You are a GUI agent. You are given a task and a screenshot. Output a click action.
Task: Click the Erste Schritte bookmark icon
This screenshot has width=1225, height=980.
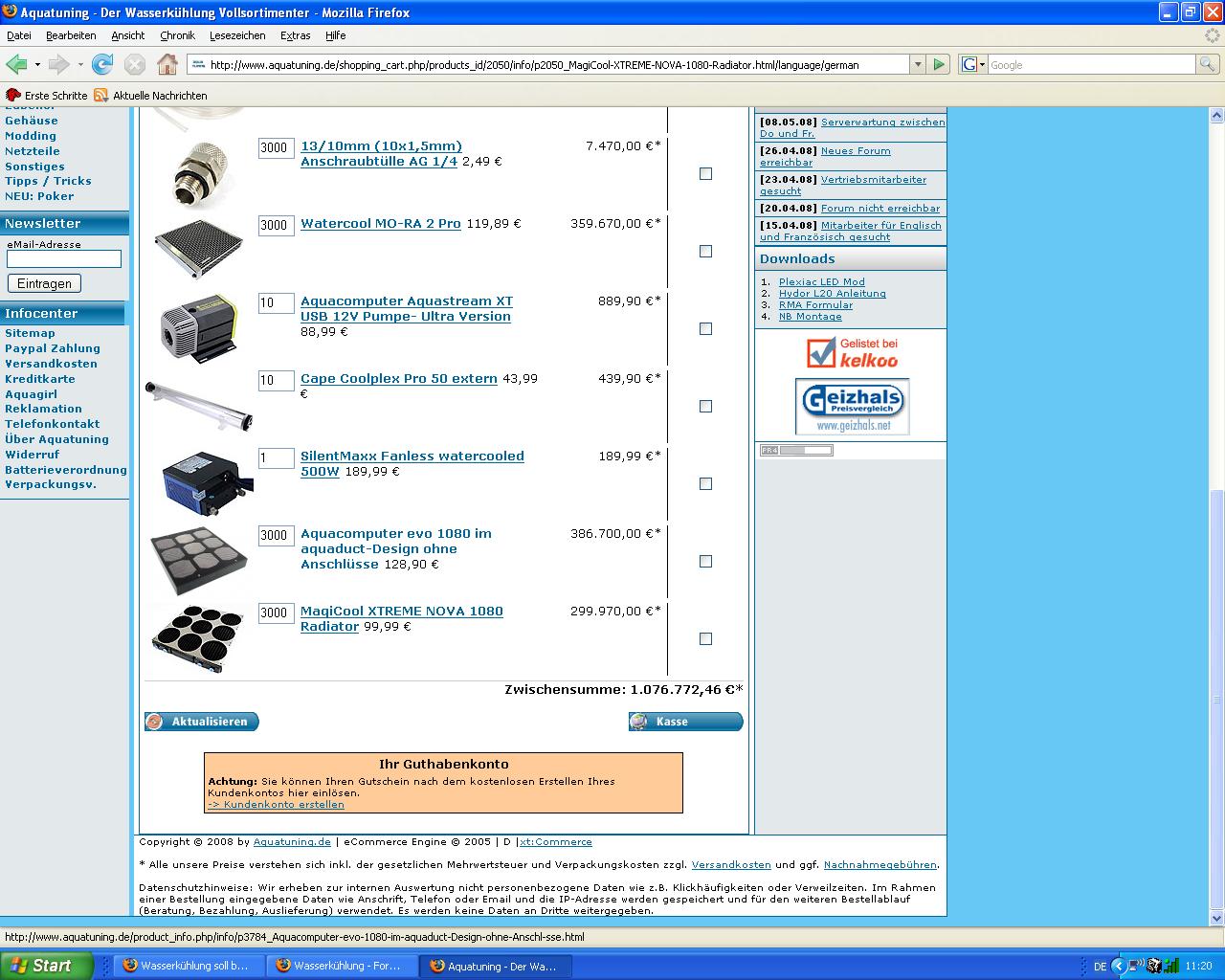pos(13,95)
